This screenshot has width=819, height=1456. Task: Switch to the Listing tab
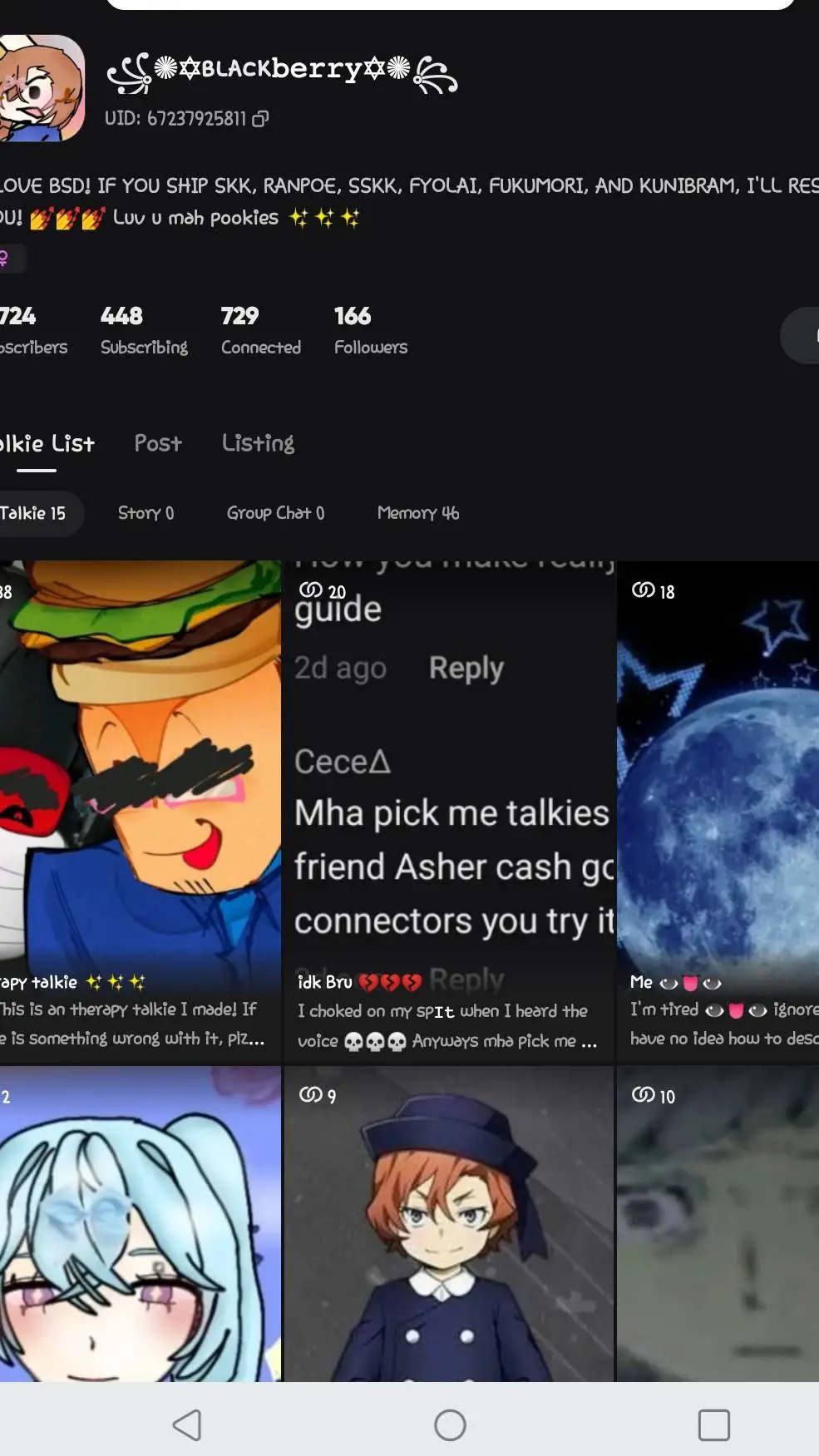pyautogui.click(x=258, y=443)
